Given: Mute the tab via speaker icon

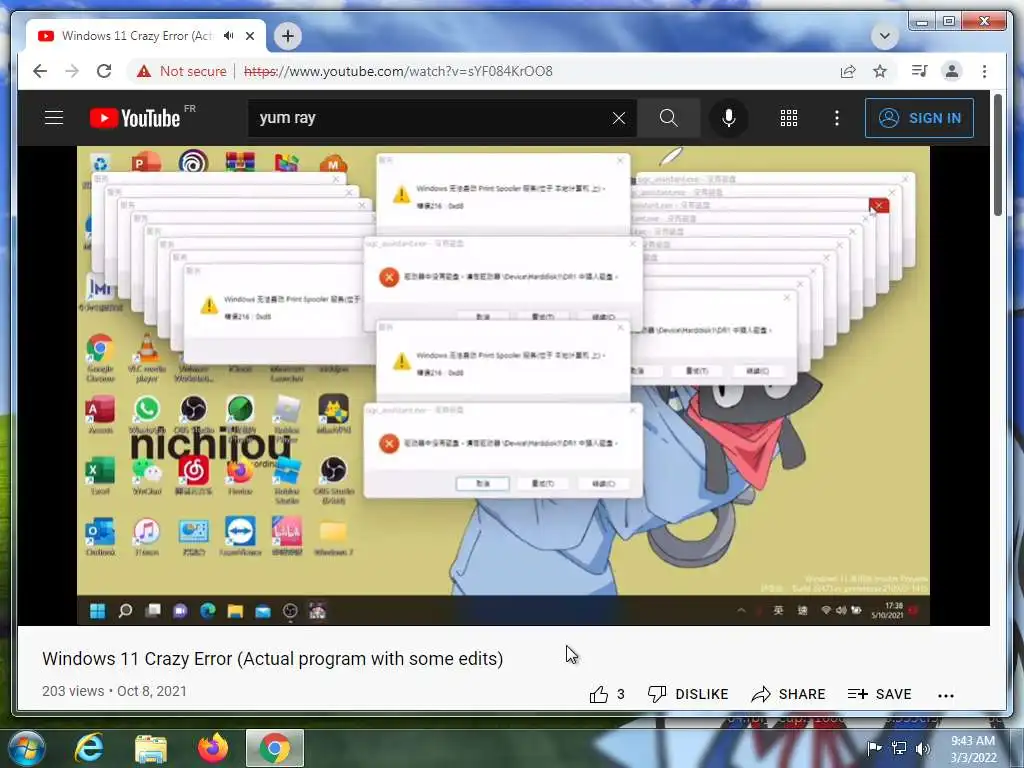Looking at the screenshot, I should (229, 36).
